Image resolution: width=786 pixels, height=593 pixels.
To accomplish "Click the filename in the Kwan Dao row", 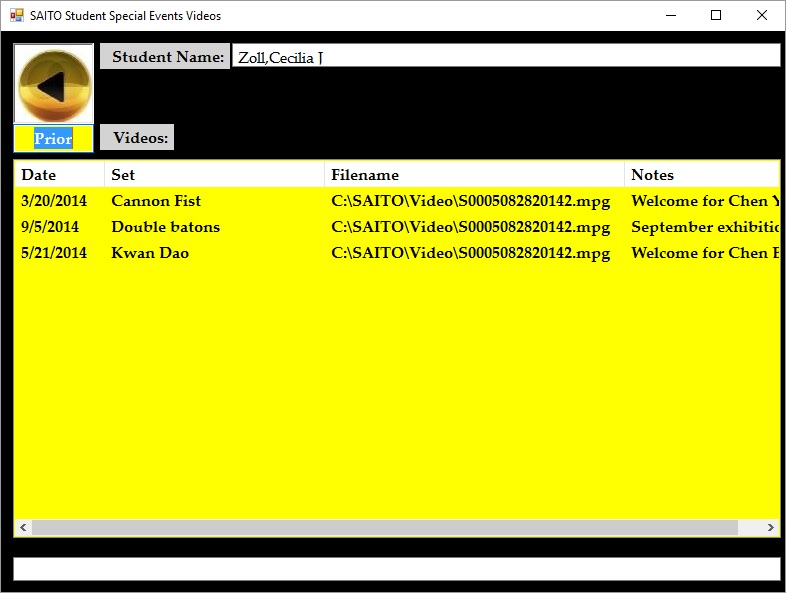I will coord(470,253).
